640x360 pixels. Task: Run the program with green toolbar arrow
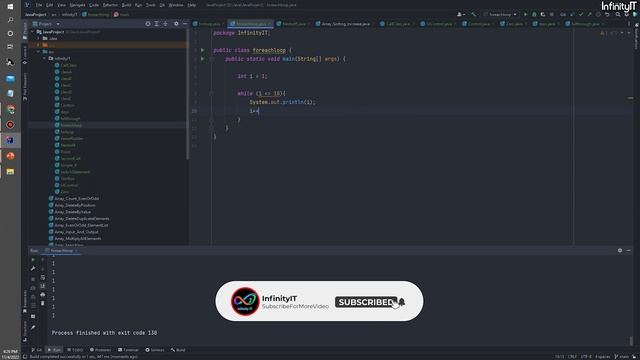525,14
